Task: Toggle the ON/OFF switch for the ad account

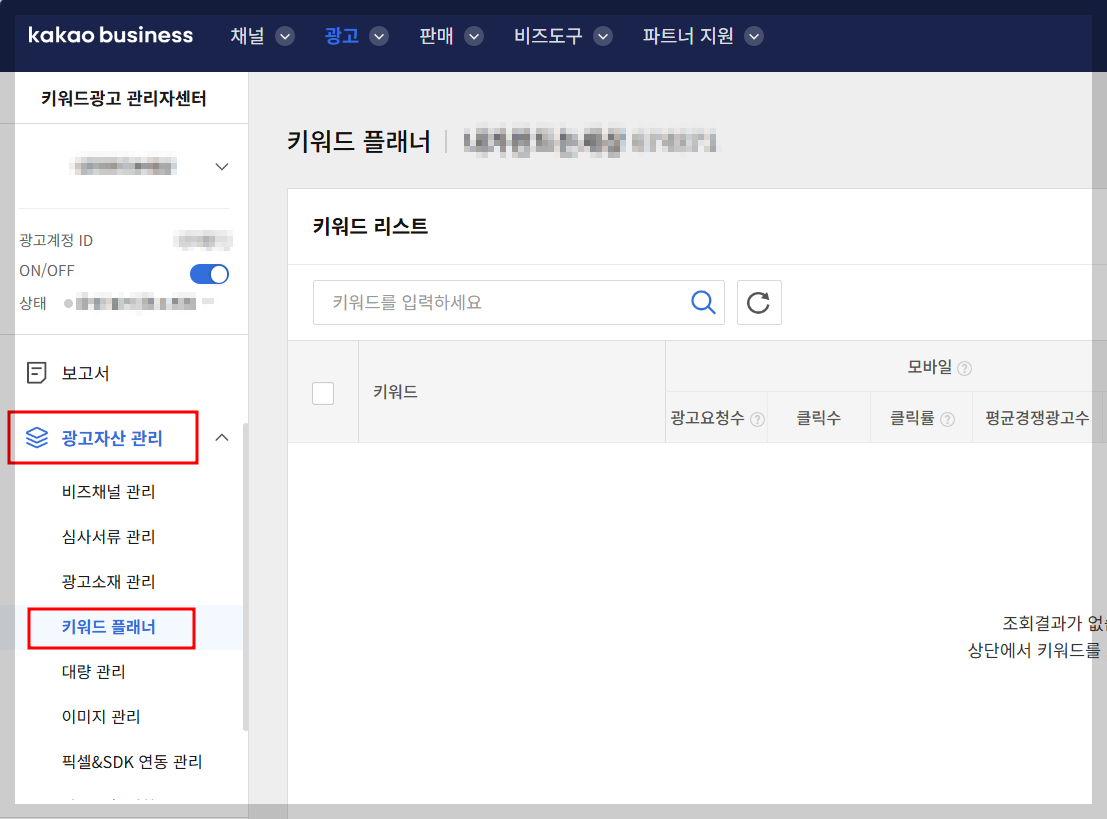Action: tap(209, 274)
